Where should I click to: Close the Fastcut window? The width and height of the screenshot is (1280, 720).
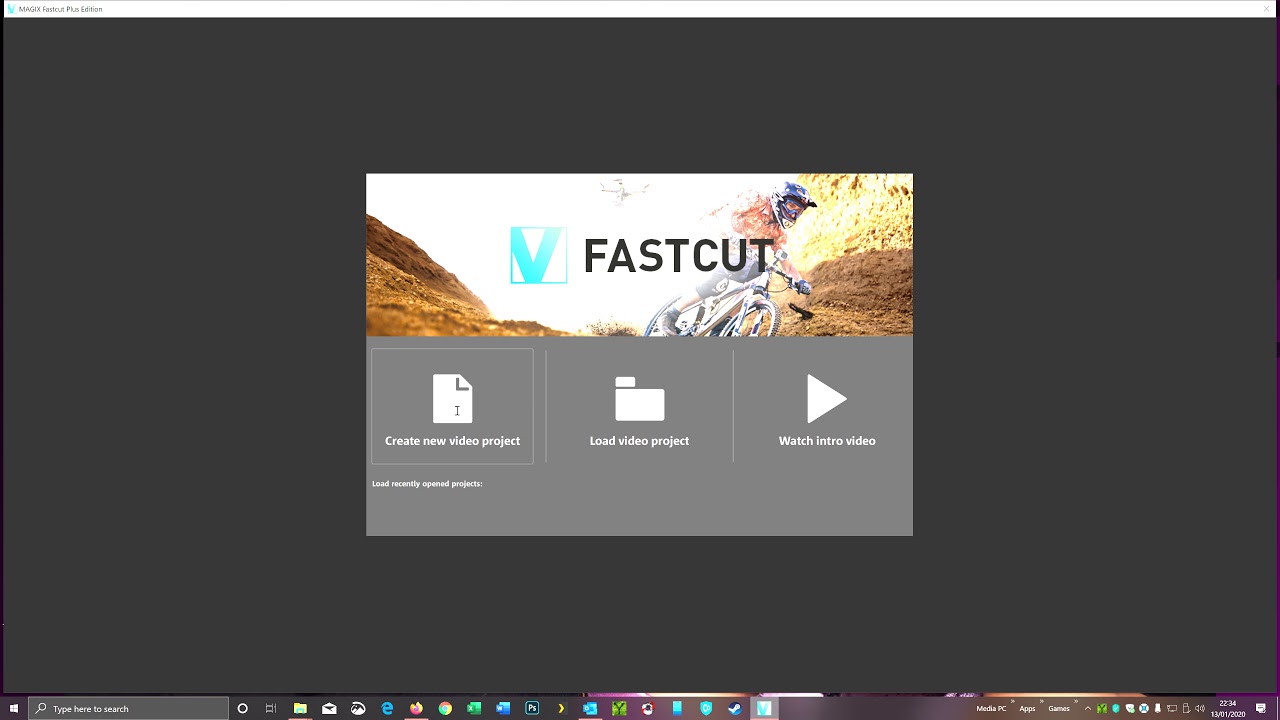pos(1266,9)
